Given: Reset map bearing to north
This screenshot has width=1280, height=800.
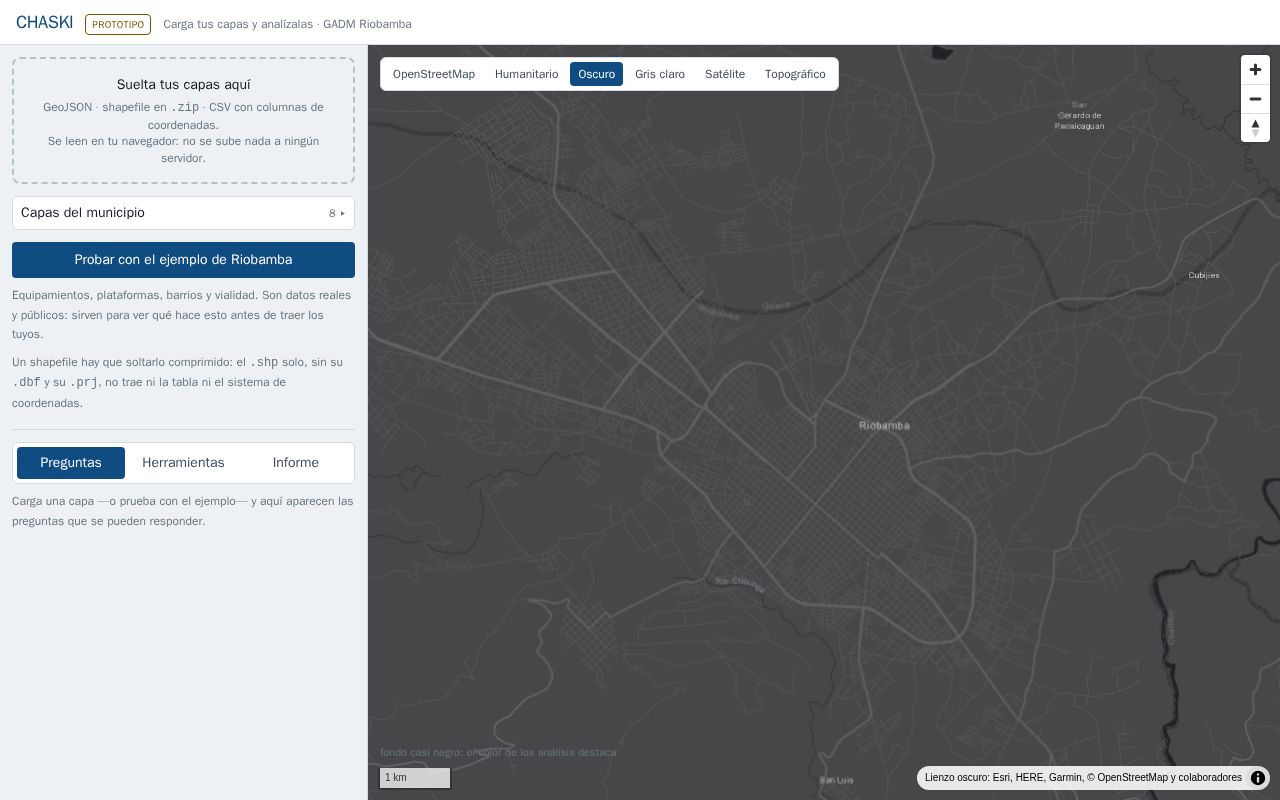Looking at the screenshot, I should click(x=1255, y=128).
